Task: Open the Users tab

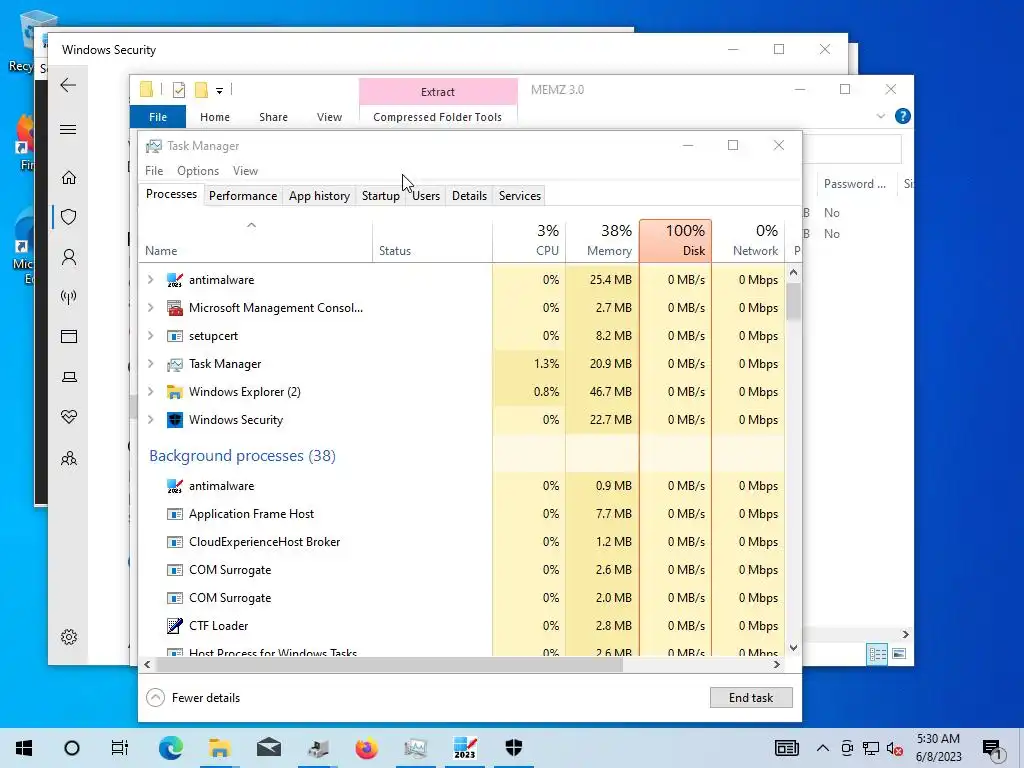Action: pyautogui.click(x=426, y=196)
